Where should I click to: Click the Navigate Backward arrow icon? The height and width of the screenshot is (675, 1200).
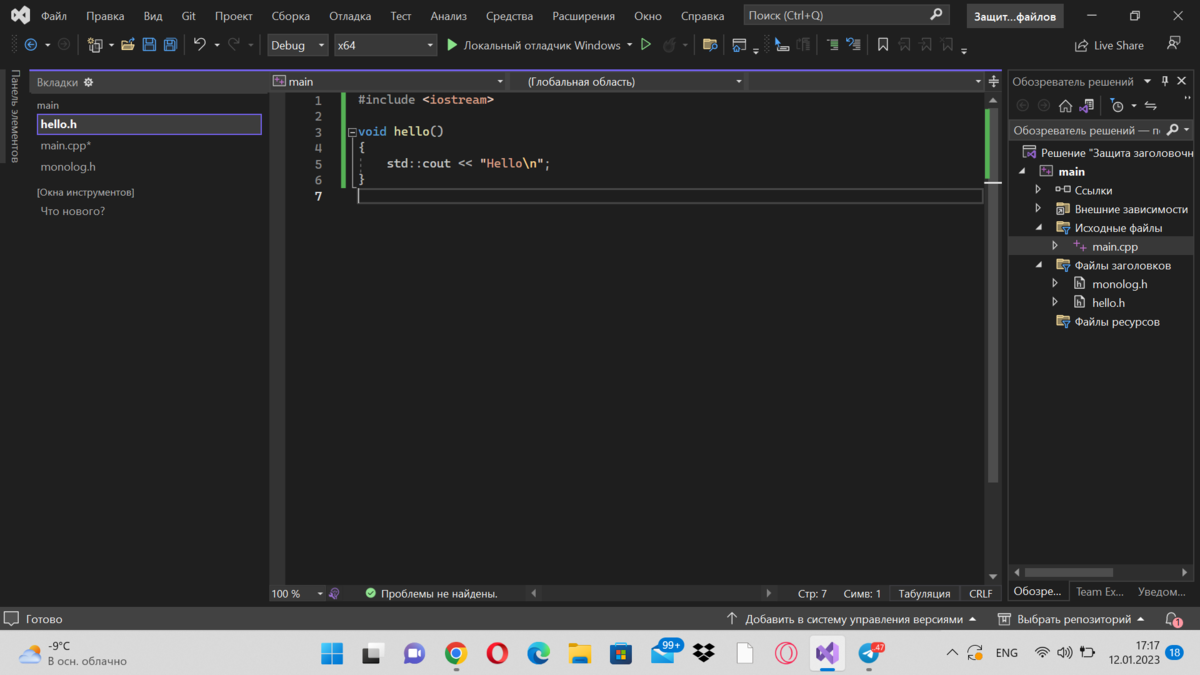tap(30, 45)
